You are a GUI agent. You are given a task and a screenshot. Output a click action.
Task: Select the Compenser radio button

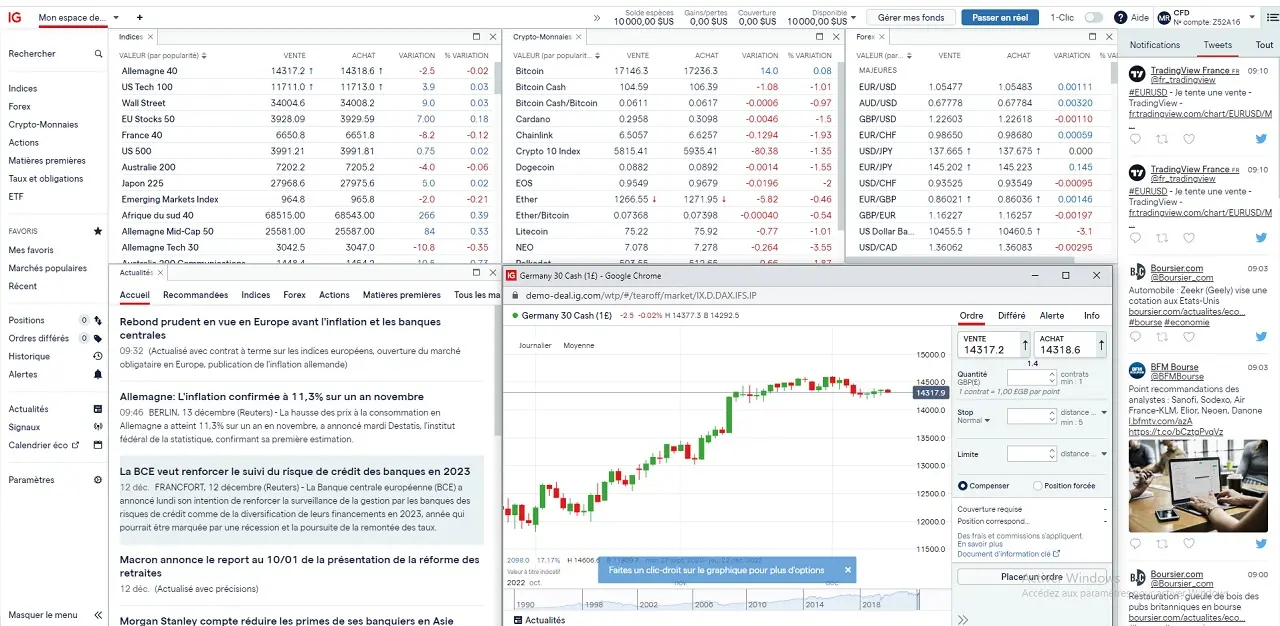[x=962, y=486]
